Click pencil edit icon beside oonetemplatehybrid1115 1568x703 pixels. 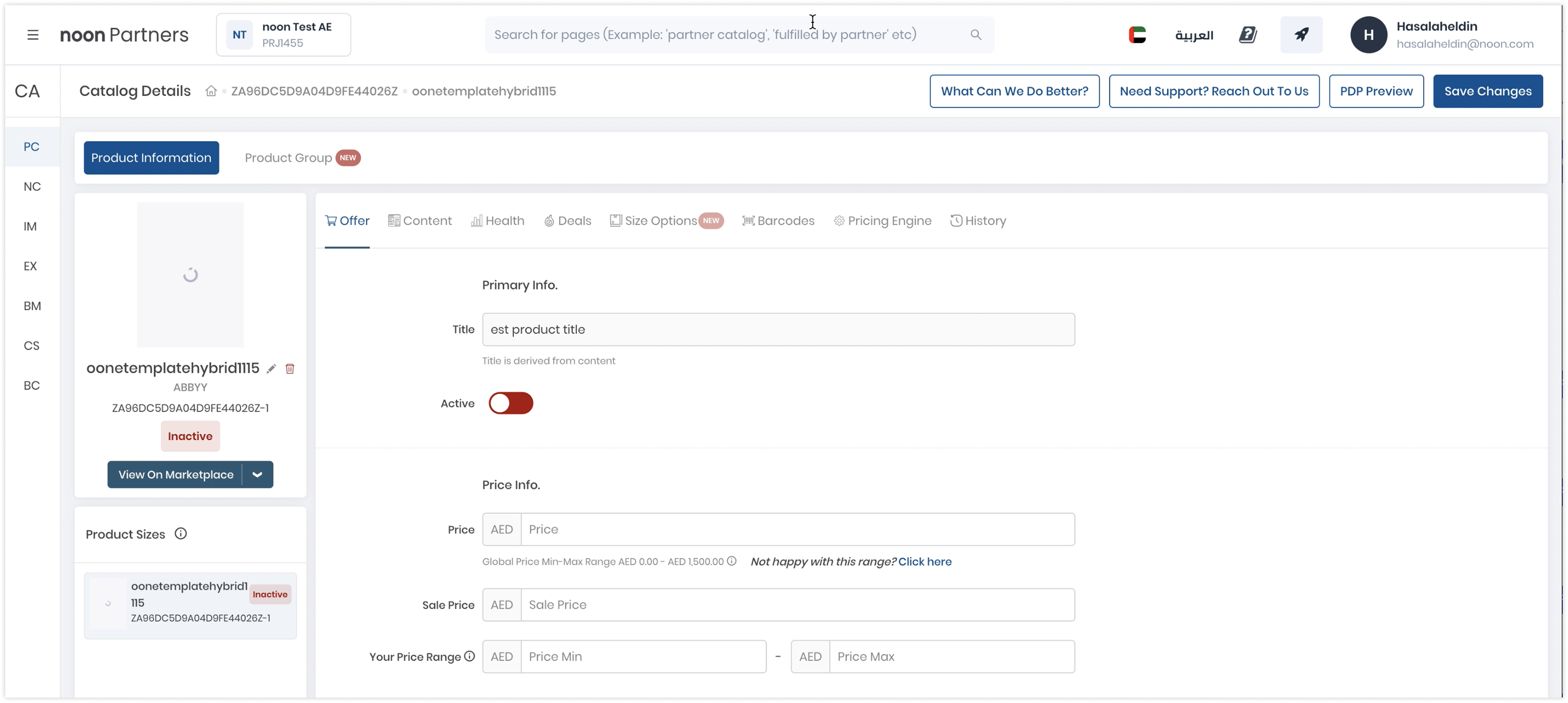[272, 369]
